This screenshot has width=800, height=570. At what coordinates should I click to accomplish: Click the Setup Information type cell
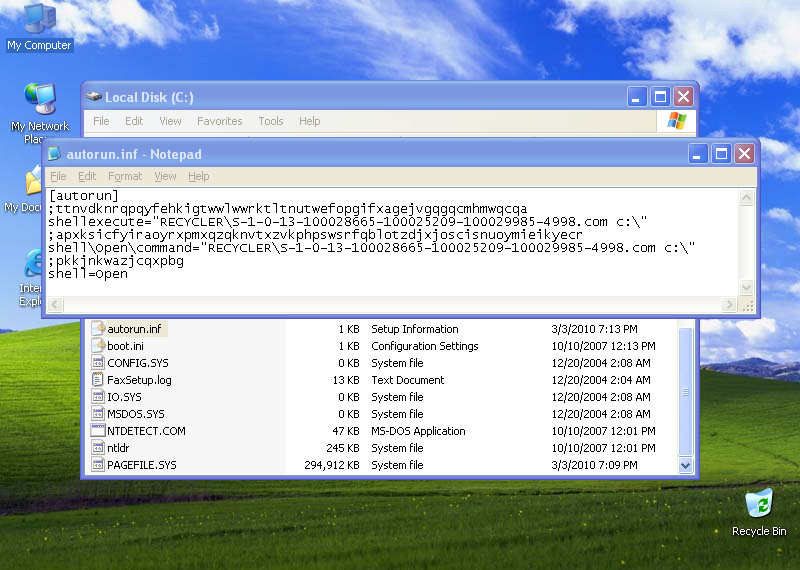[415, 329]
